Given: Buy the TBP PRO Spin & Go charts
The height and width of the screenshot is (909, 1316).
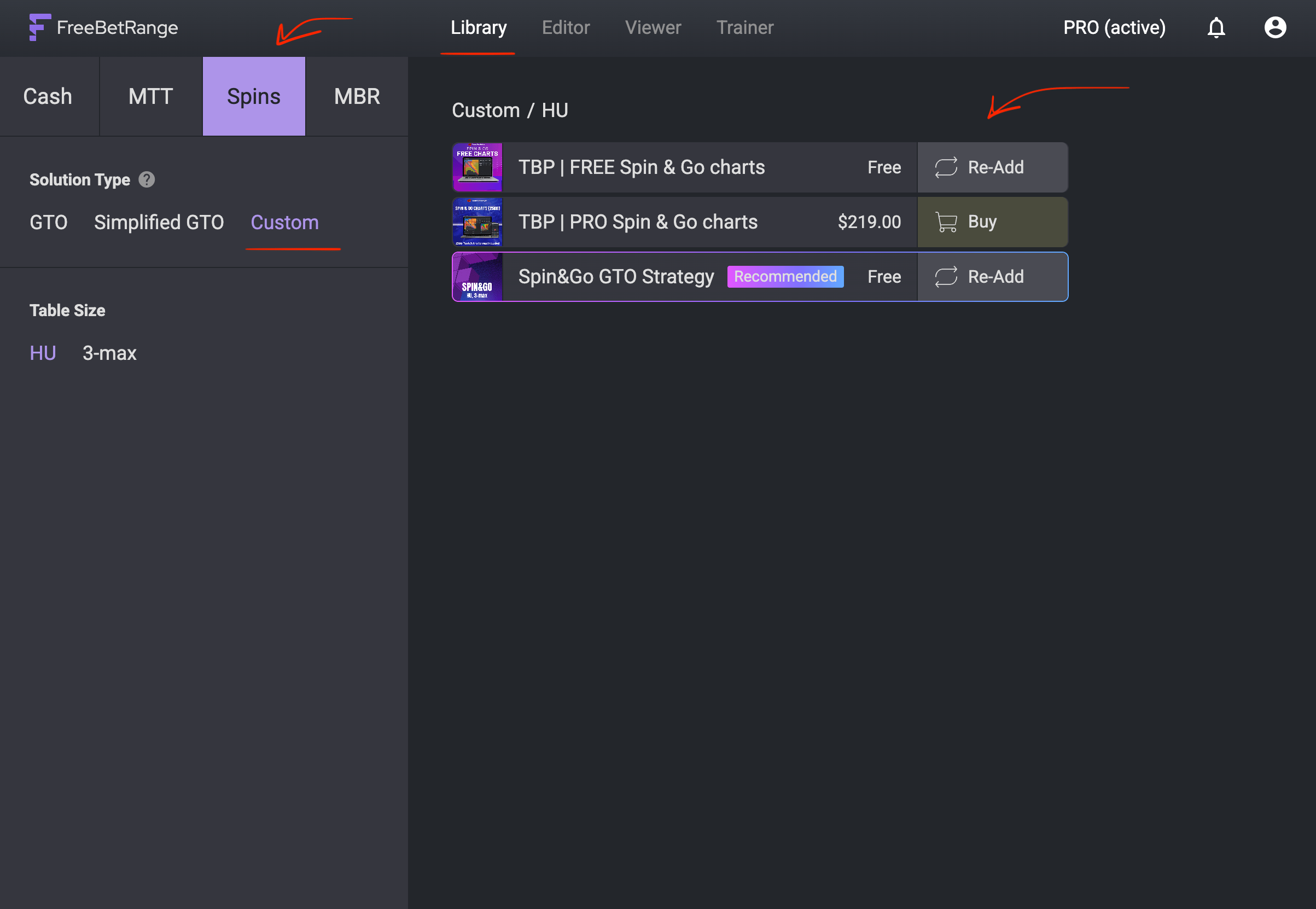Looking at the screenshot, I should [992, 222].
